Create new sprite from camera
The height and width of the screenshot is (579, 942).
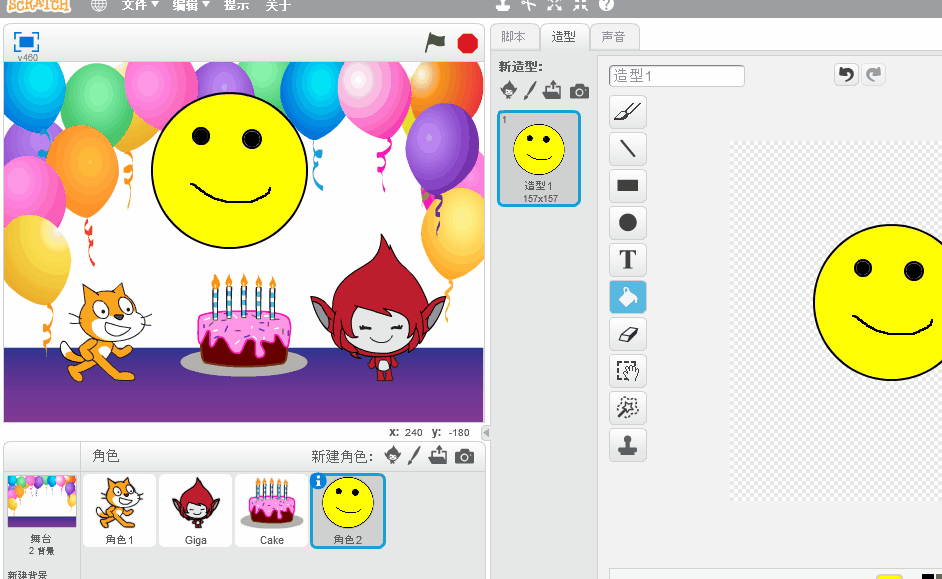click(464, 456)
